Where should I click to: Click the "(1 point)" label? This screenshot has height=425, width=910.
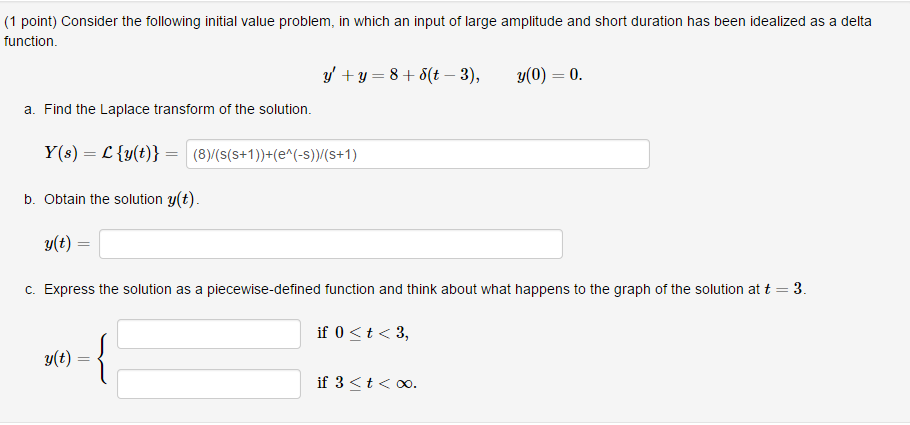[x=30, y=22]
